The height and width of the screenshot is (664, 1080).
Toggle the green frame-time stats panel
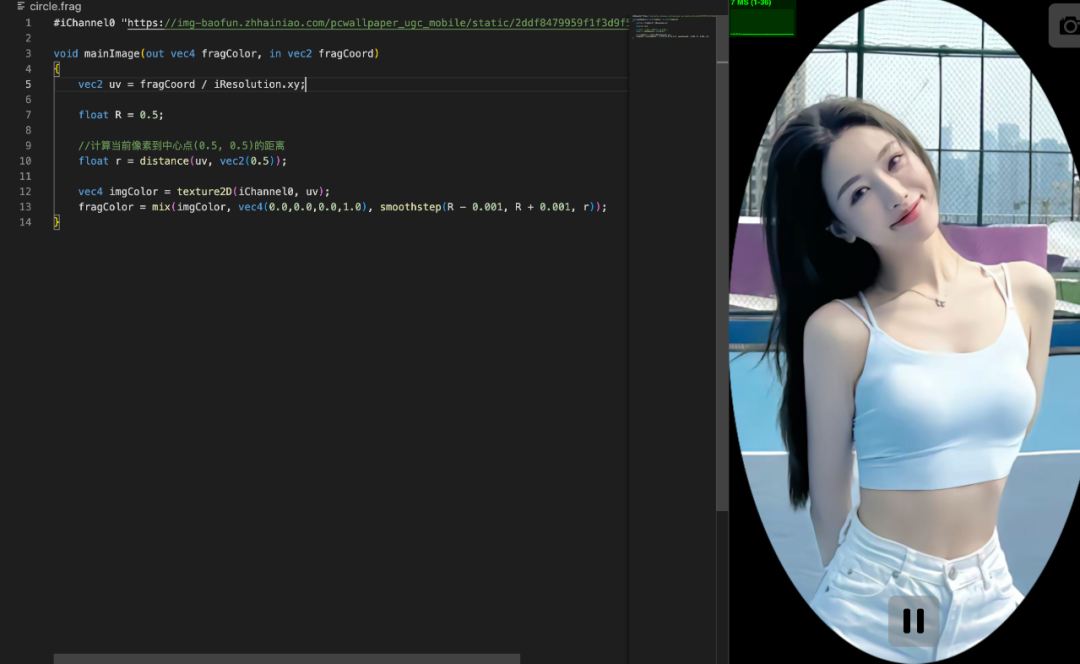(762, 18)
